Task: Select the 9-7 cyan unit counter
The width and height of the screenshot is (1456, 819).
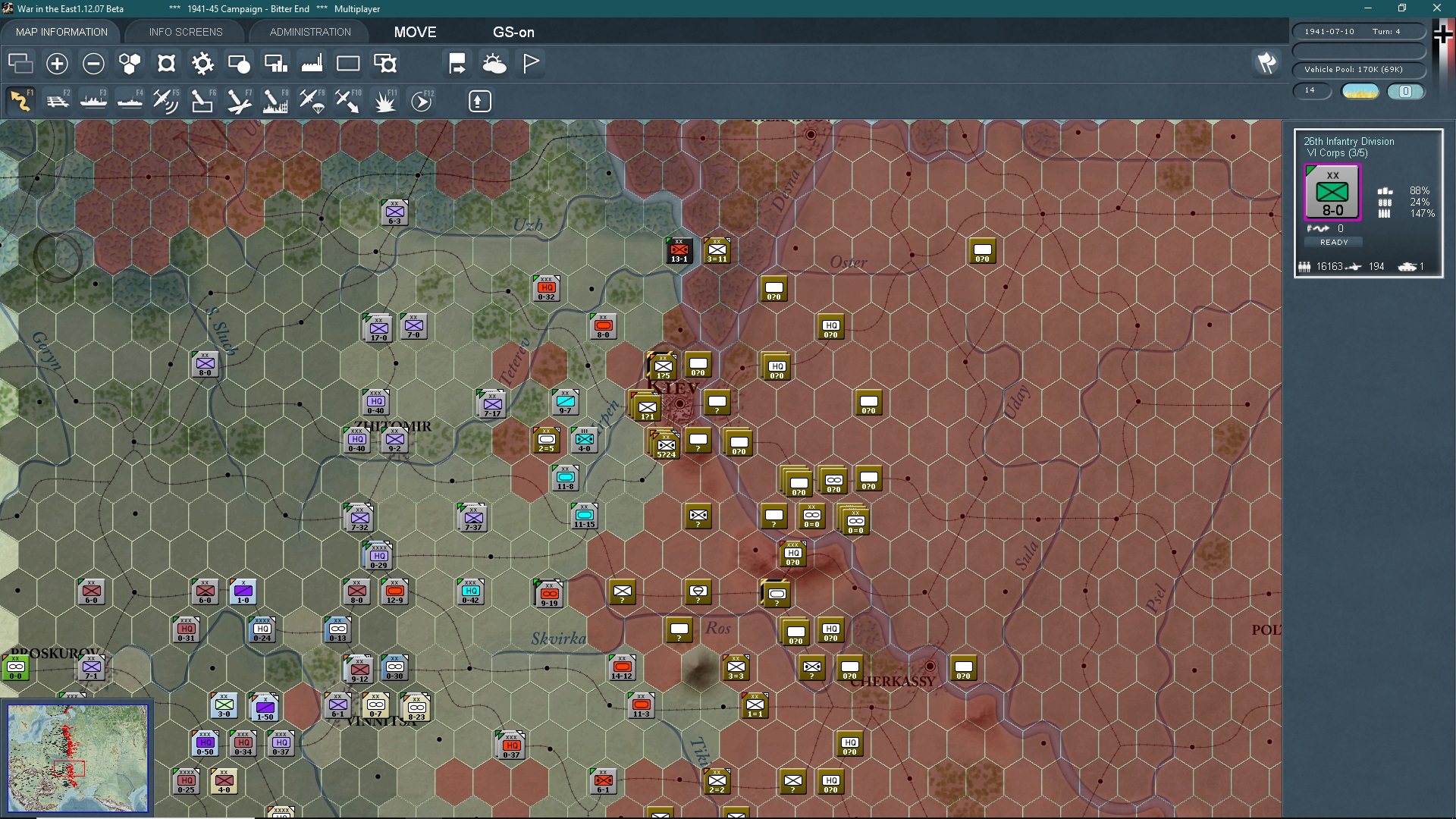Action: 565,402
